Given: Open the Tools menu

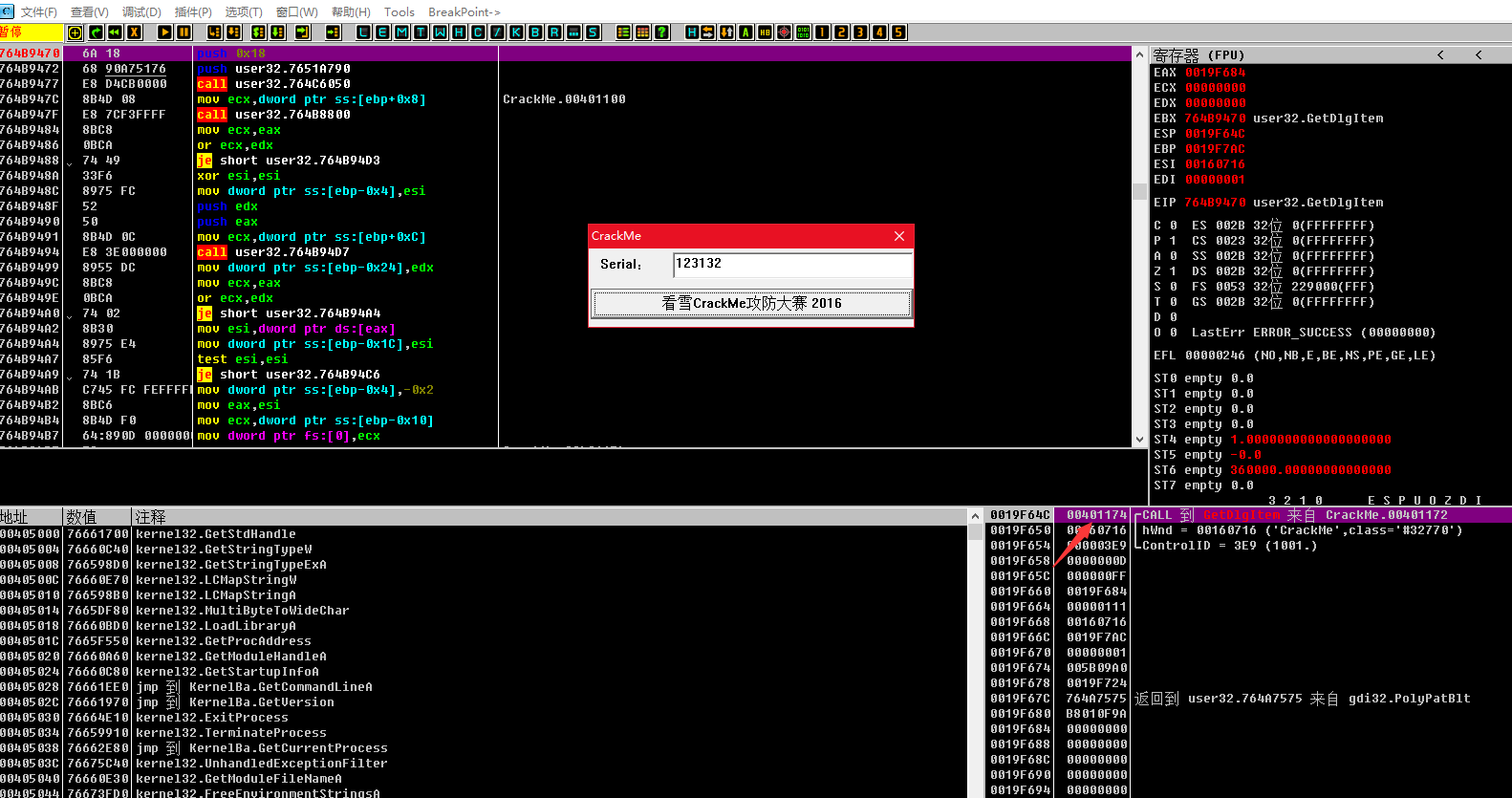Looking at the screenshot, I should tap(400, 11).
